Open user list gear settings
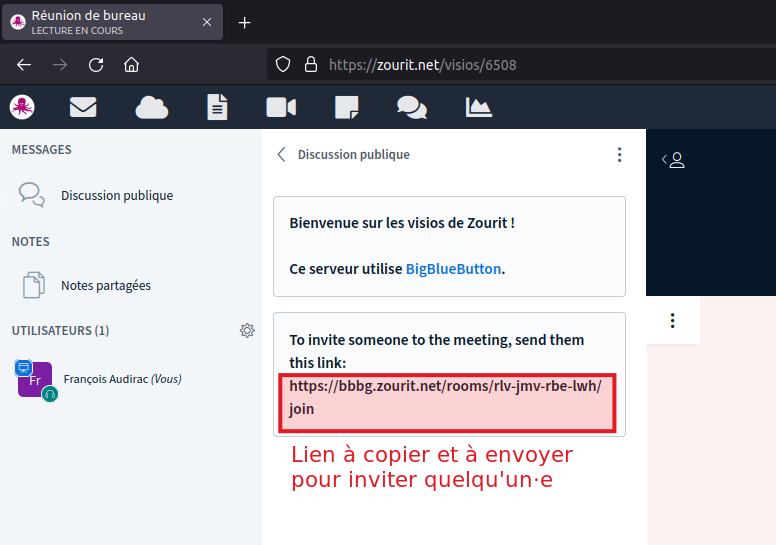This screenshot has width=776, height=545. [x=247, y=331]
